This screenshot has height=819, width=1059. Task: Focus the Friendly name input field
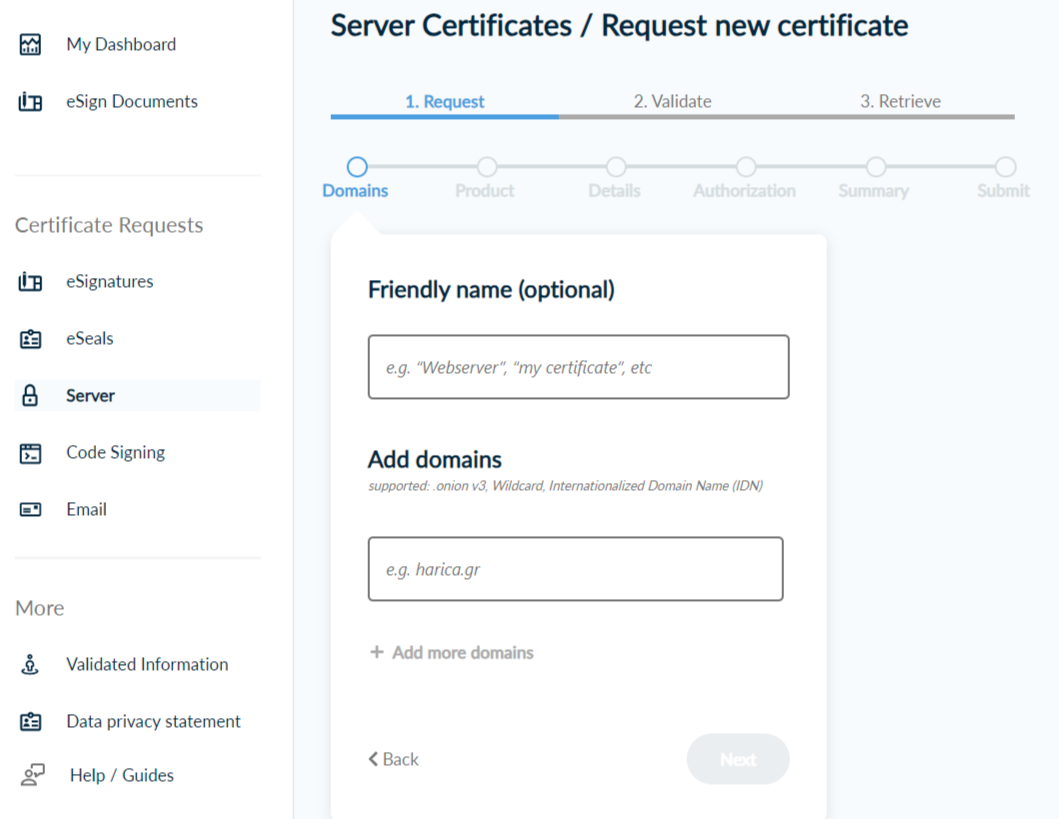[x=578, y=368]
